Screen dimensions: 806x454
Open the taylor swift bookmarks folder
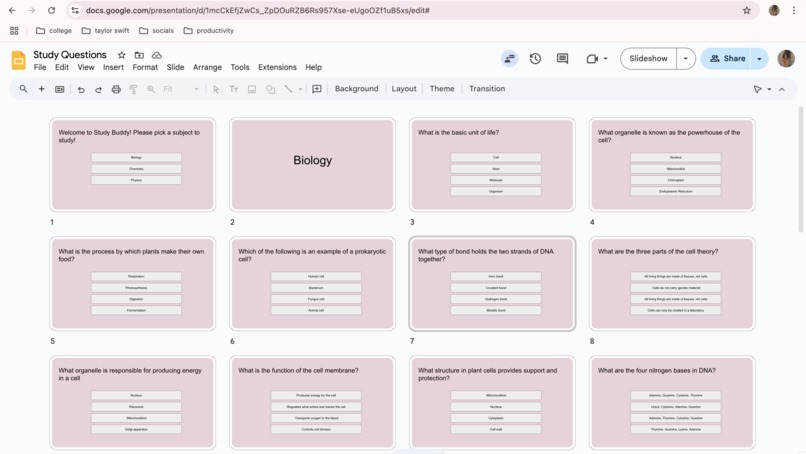105,31
